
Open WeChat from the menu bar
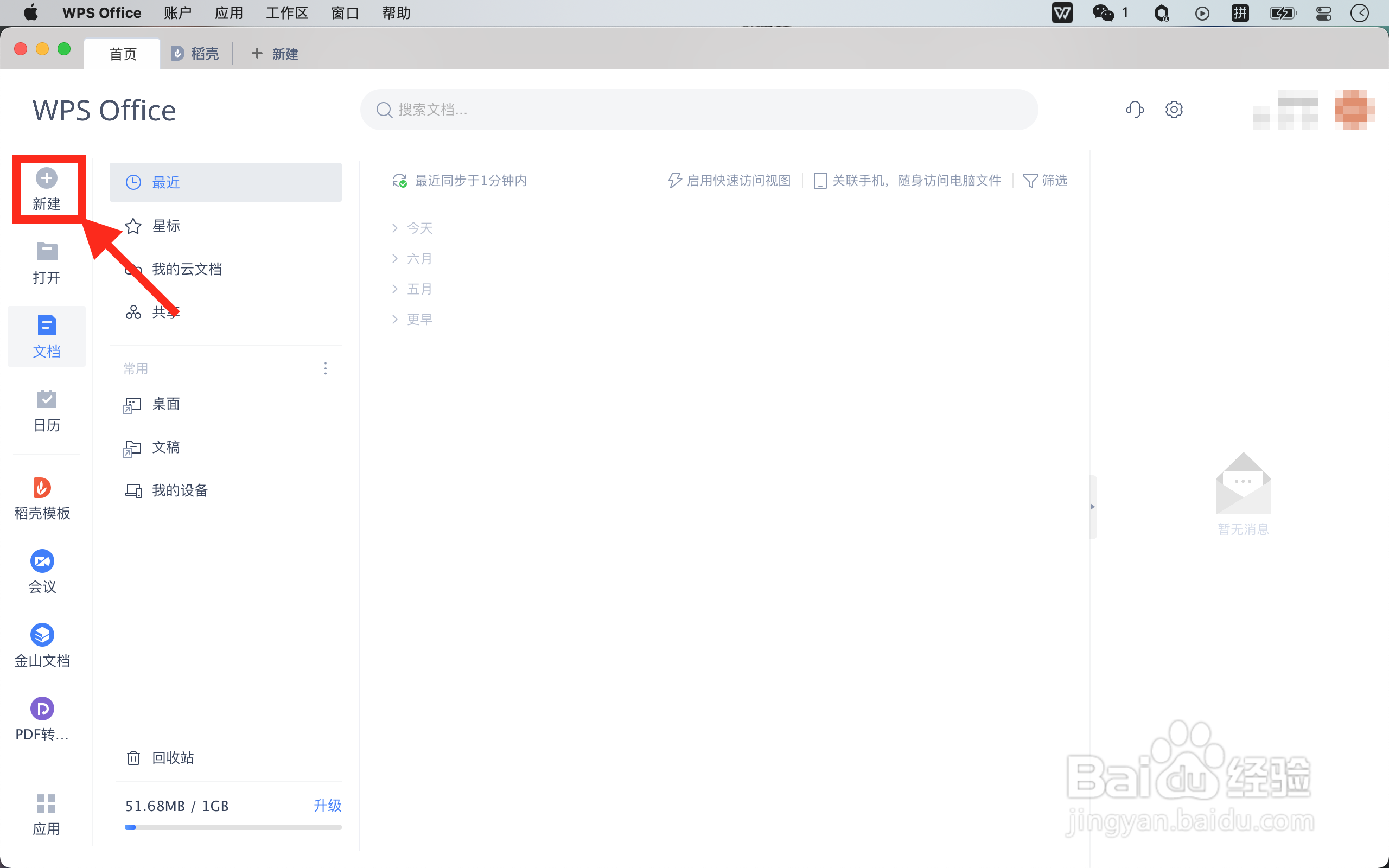pyautogui.click(x=1103, y=12)
